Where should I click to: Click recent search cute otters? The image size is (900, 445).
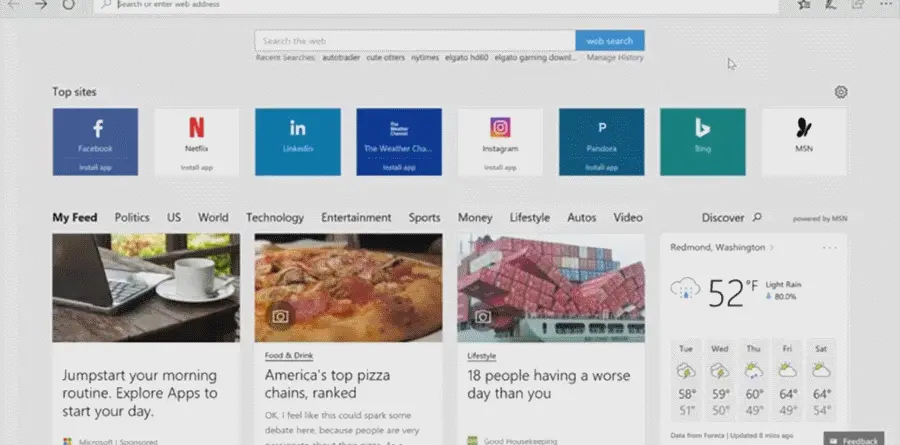[386, 57]
